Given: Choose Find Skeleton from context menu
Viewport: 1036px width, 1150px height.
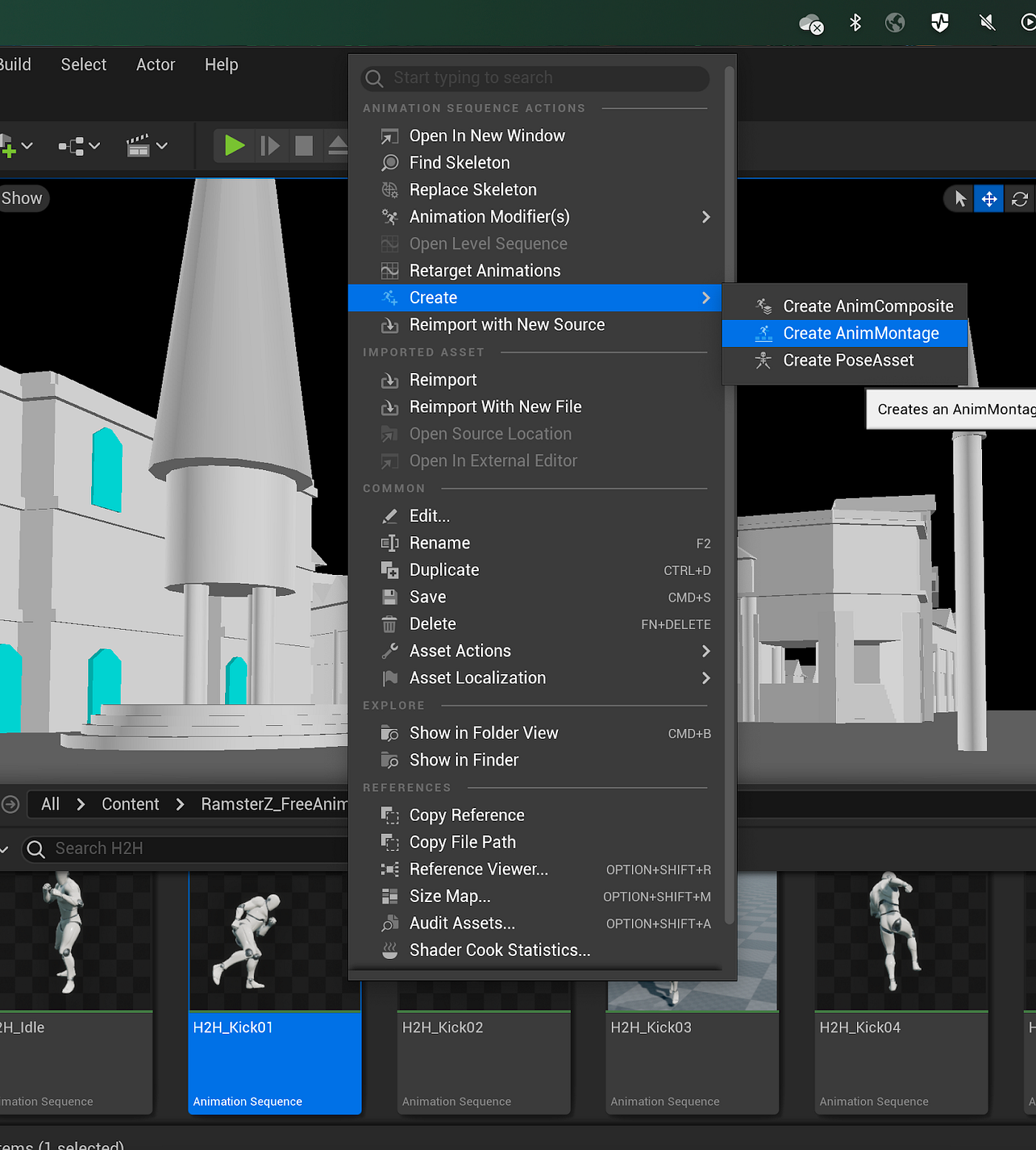Looking at the screenshot, I should [x=535, y=163].
